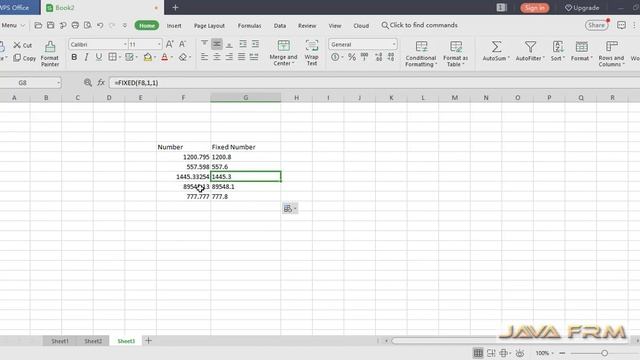640x360 pixels.
Task: Open the quick access customize arrow
Action: click(125, 25)
